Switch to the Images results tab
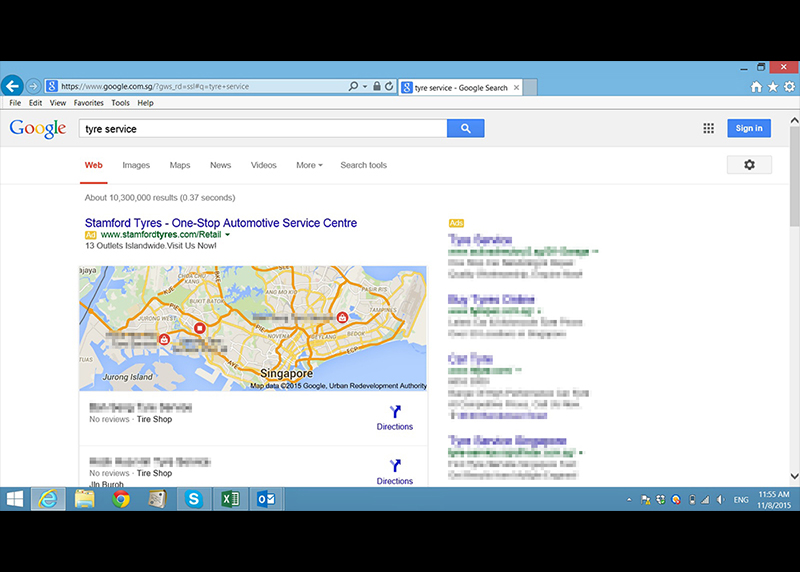This screenshot has height=572, width=800. pos(136,165)
